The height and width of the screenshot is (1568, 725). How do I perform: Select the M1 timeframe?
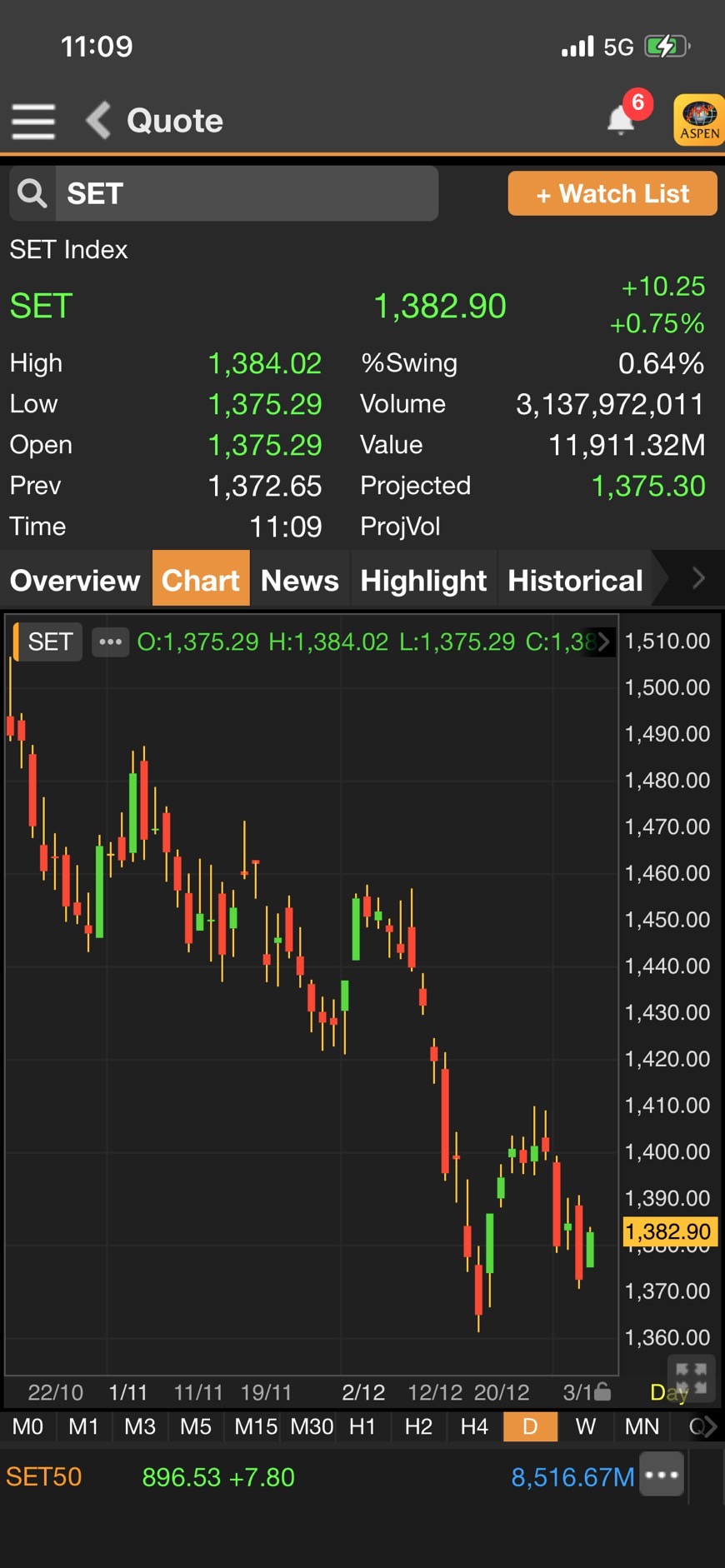[x=83, y=1426]
